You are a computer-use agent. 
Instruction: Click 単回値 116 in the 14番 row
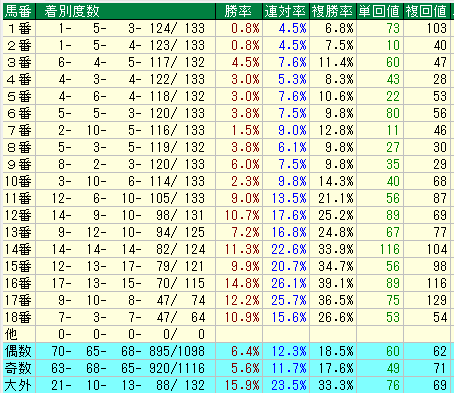point(390,250)
